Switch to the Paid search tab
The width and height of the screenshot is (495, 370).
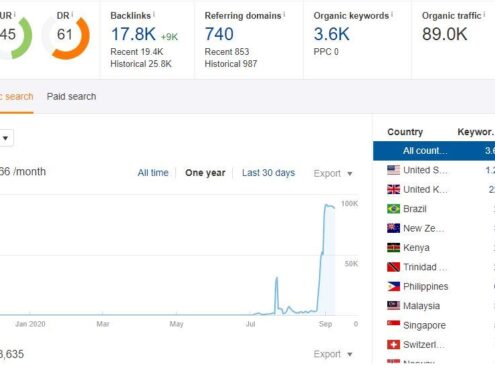tap(71, 97)
